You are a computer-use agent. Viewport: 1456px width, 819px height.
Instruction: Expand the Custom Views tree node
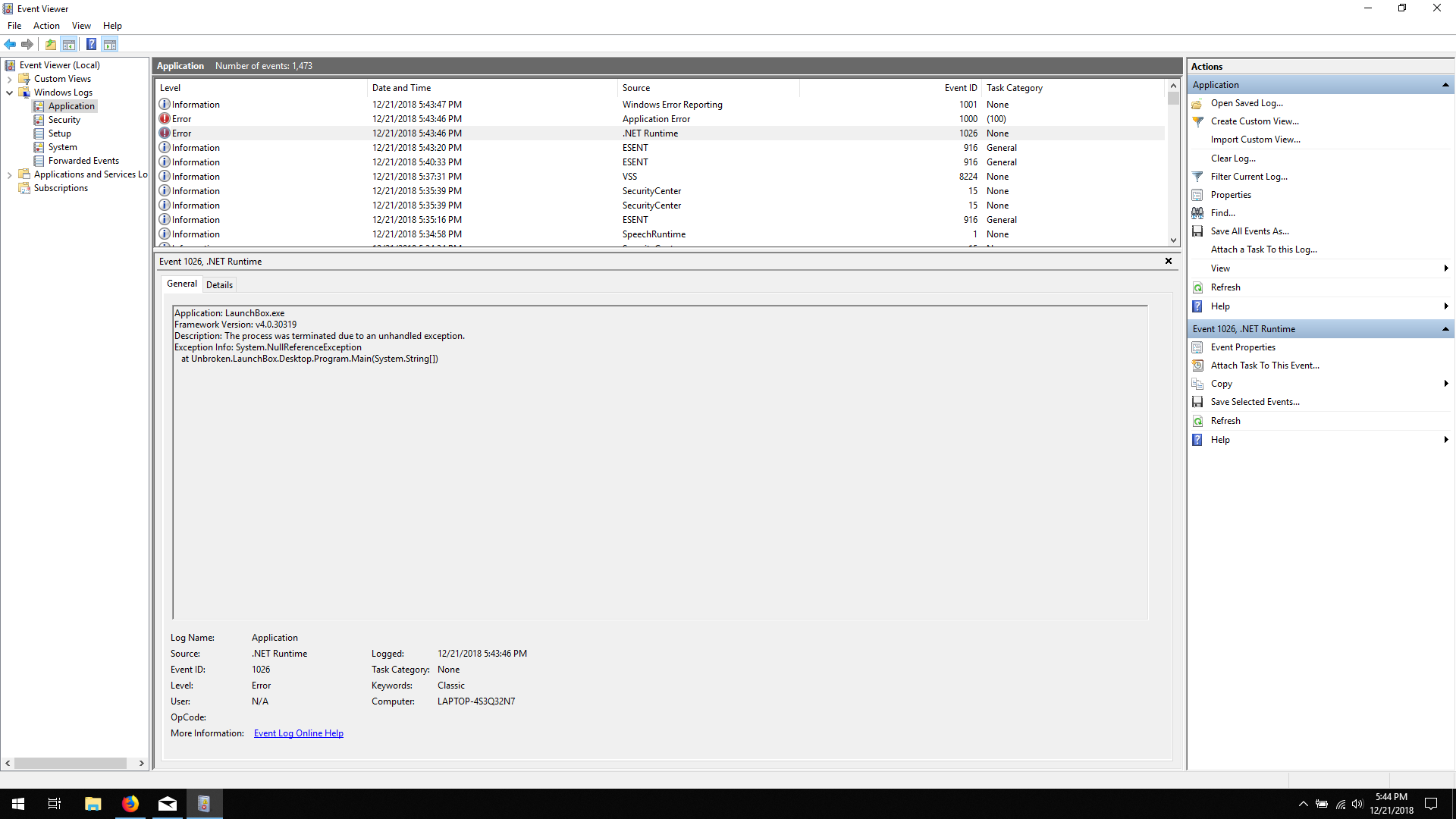(9, 79)
